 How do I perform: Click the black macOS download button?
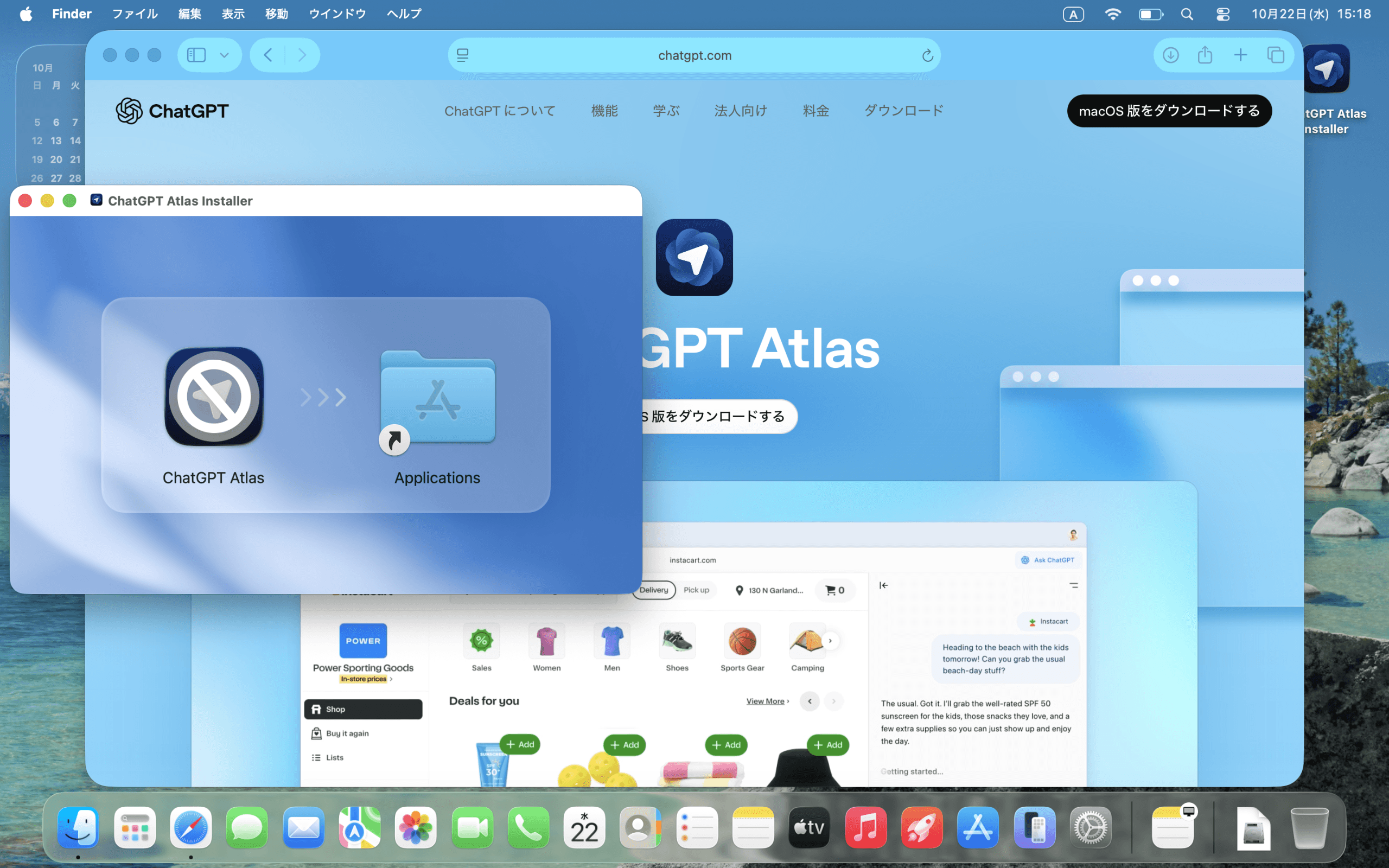coord(1169,111)
